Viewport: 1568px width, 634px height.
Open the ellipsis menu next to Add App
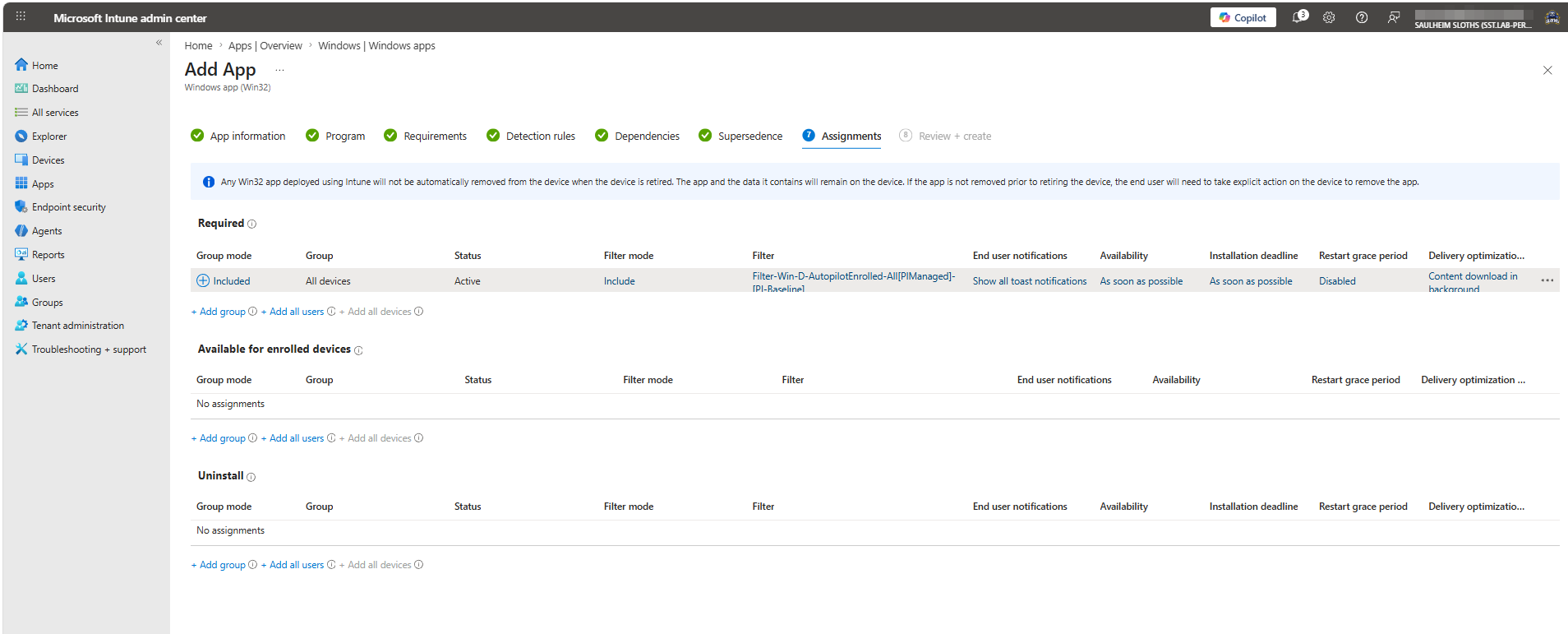tap(279, 71)
